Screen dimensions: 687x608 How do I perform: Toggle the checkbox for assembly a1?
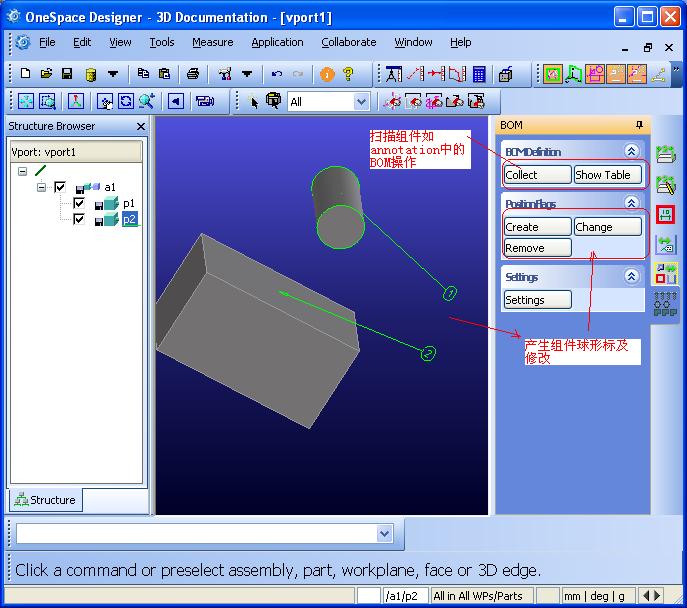coord(60,187)
